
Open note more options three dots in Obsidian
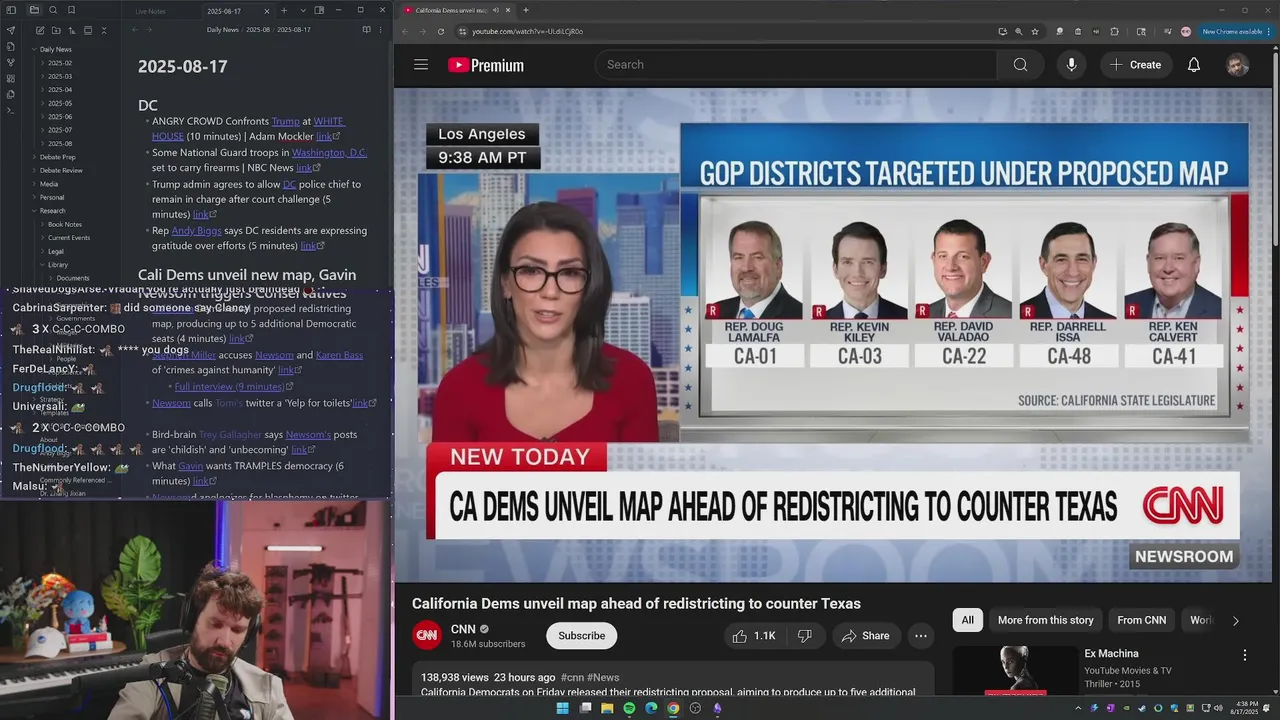[x=380, y=30]
